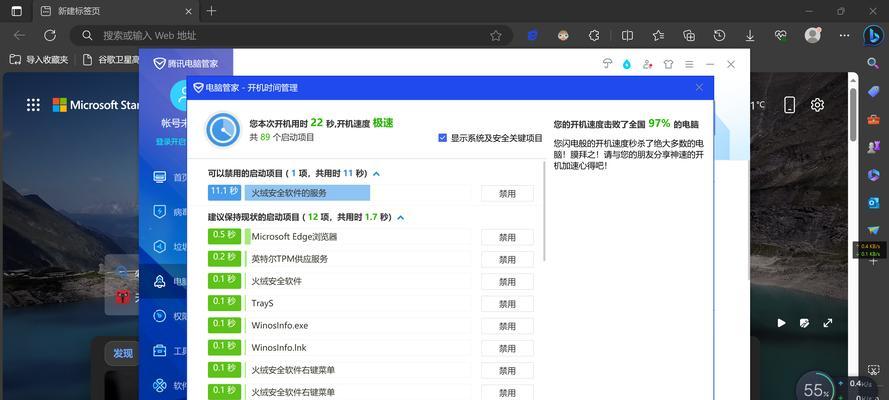Close the 开机时间管理 dialog
The width and height of the screenshot is (889, 400).
699,87
